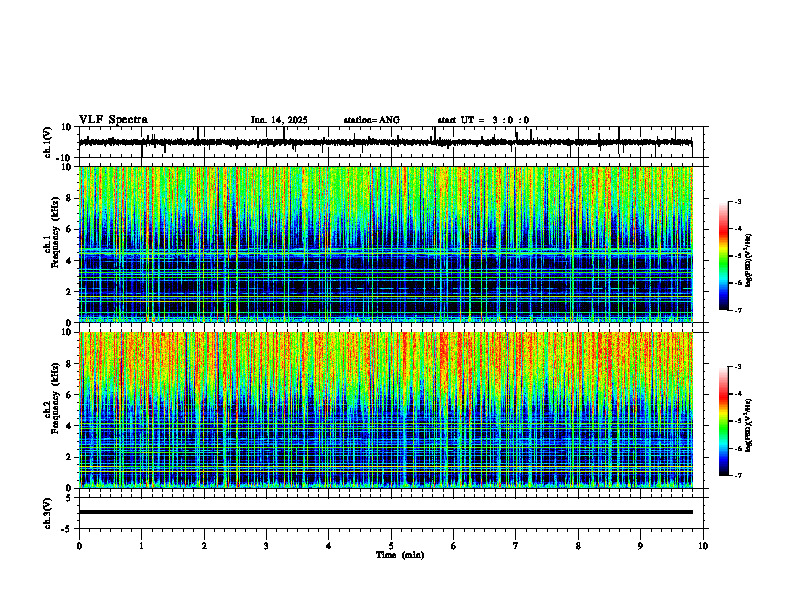Click the ch.2 "Frequency (kHz)" axis label

pyautogui.click(x=55, y=398)
